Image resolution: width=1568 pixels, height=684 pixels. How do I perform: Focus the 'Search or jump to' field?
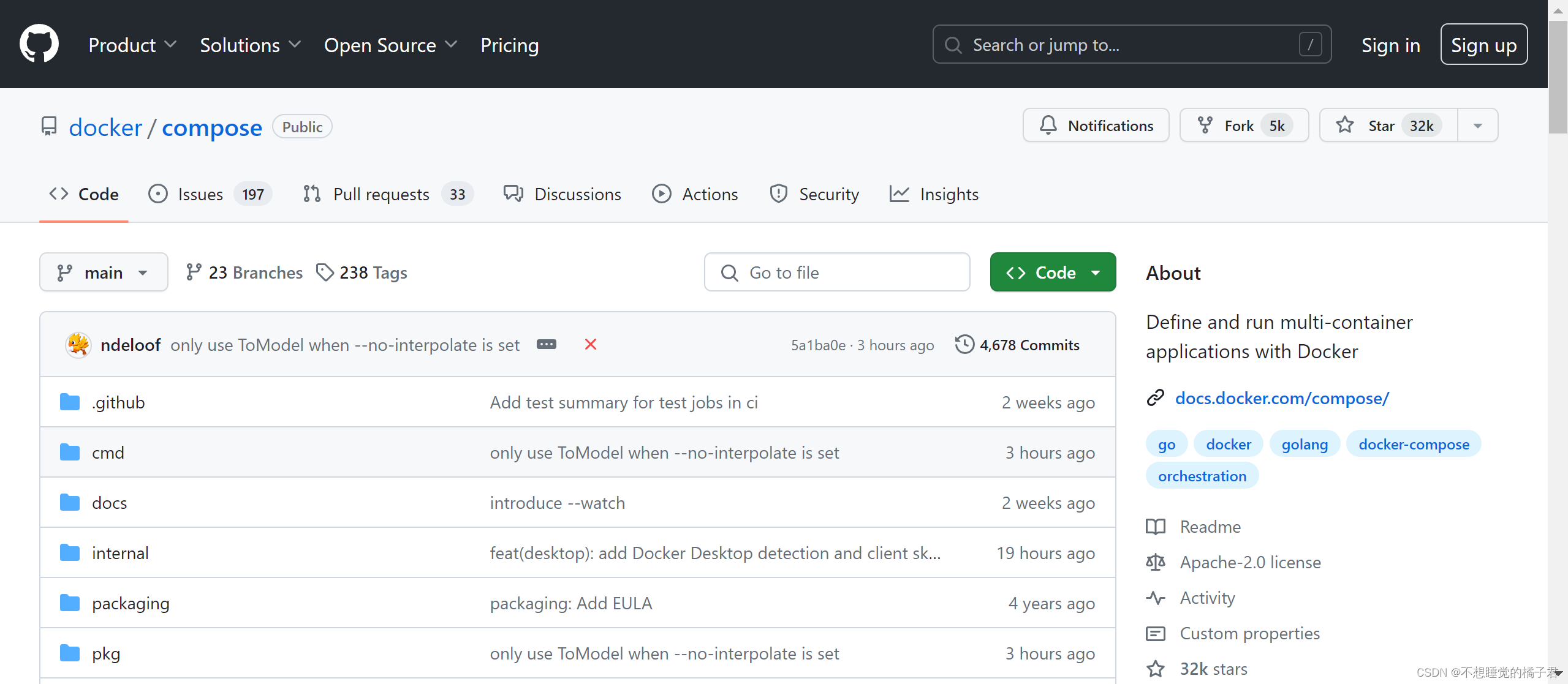(1132, 44)
